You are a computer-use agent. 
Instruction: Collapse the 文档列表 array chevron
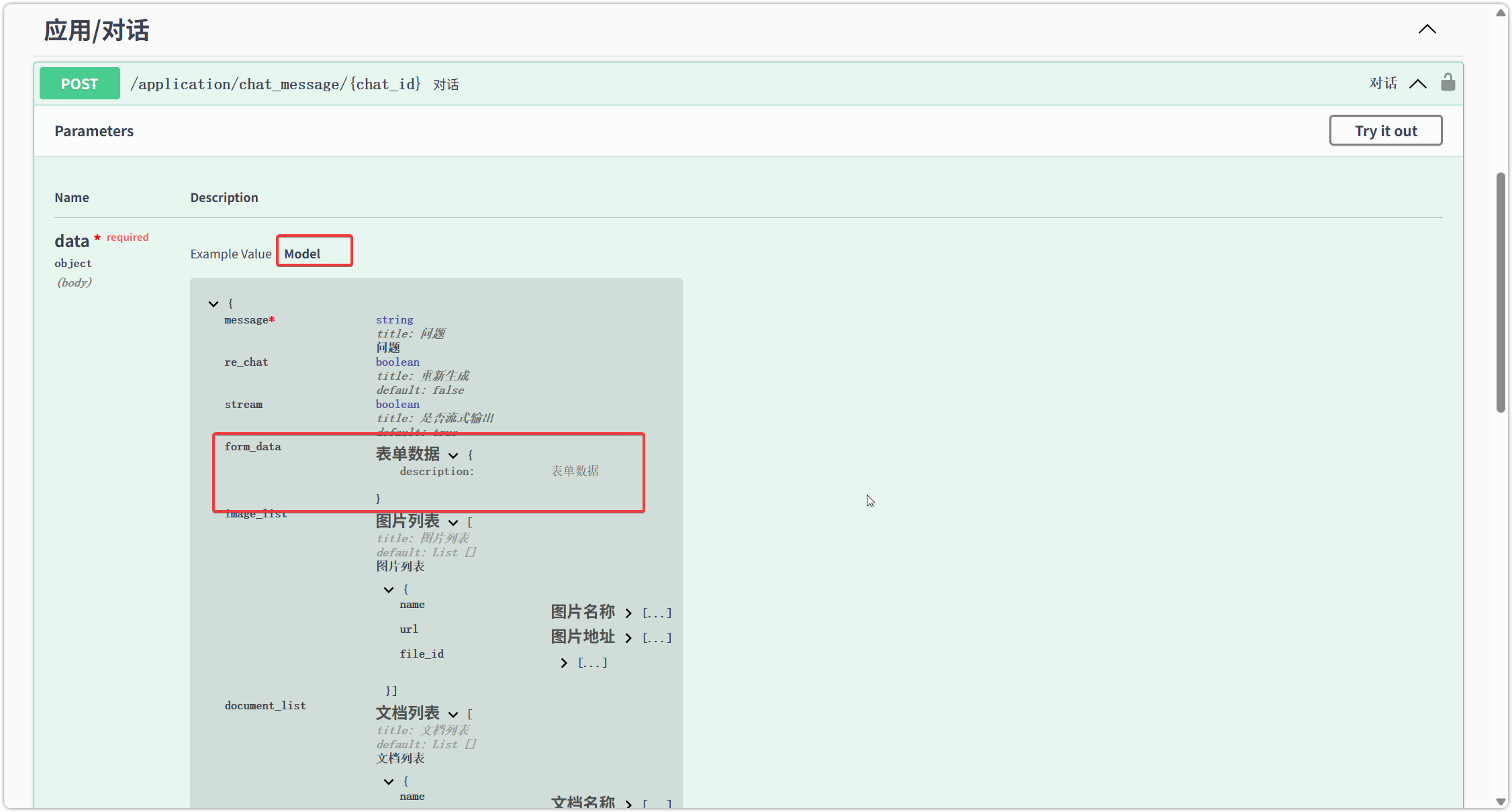tap(453, 715)
